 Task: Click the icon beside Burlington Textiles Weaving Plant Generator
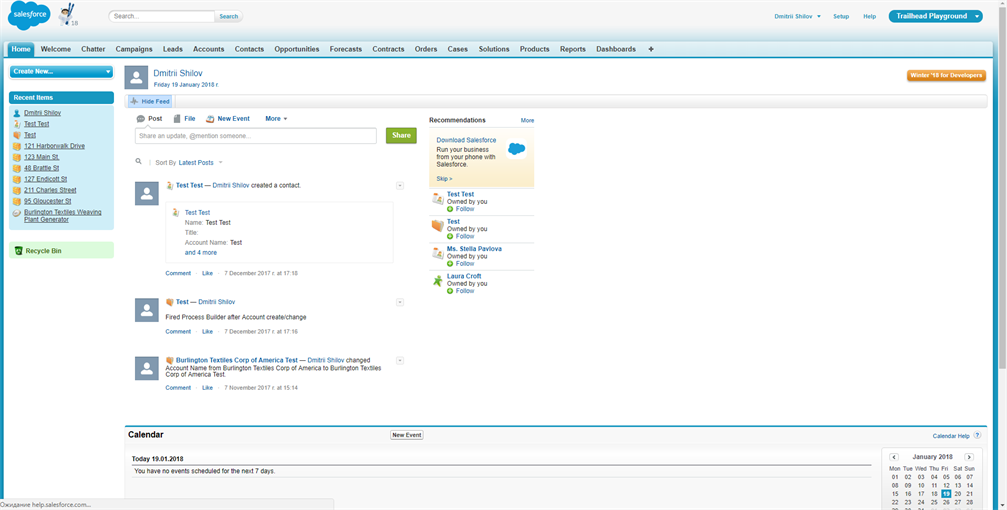pyautogui.click(x=17, y=213)
